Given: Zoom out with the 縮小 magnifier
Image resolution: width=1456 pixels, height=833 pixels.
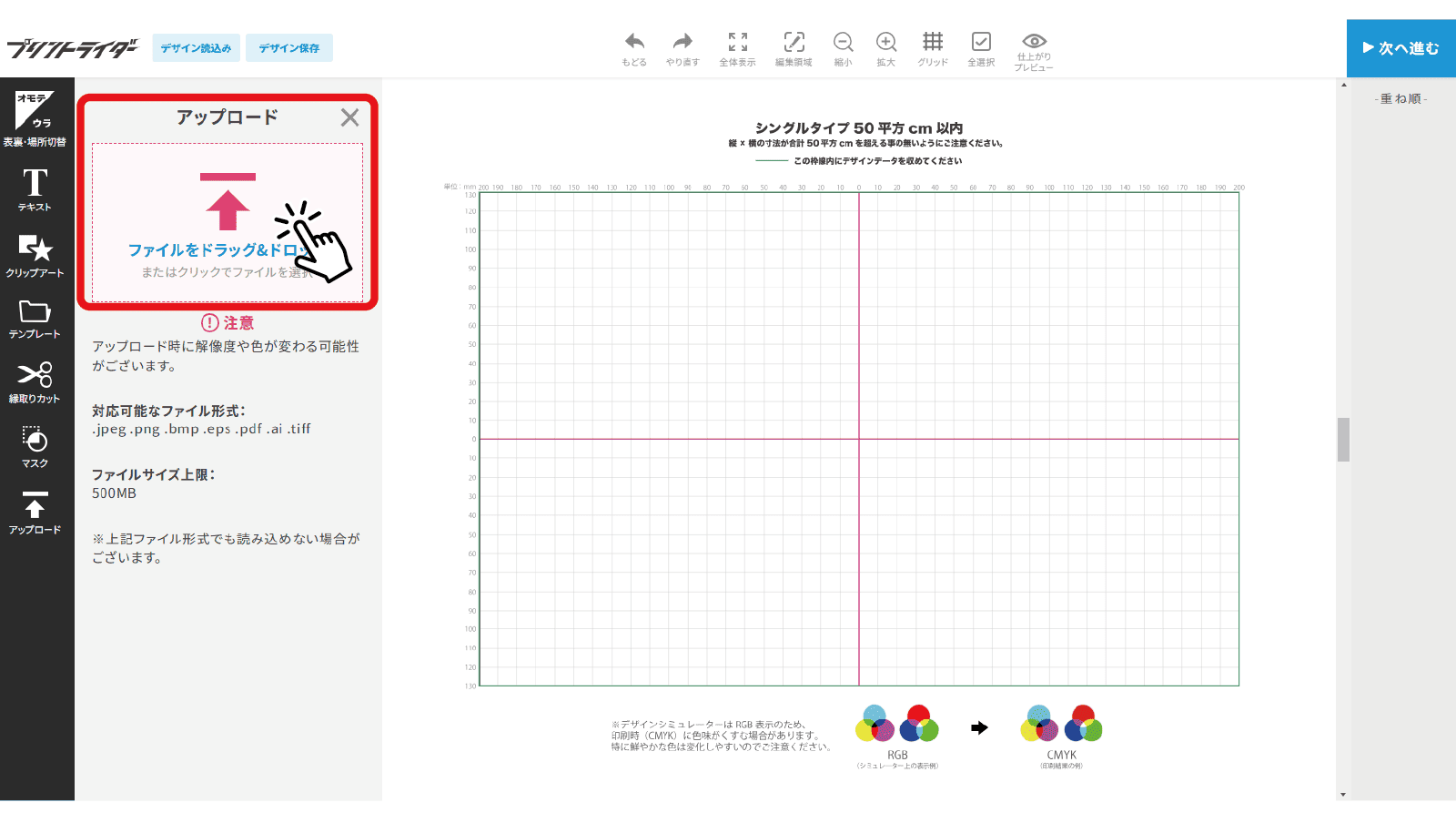Looking at the screenshot, I should (x=843, y=48).
